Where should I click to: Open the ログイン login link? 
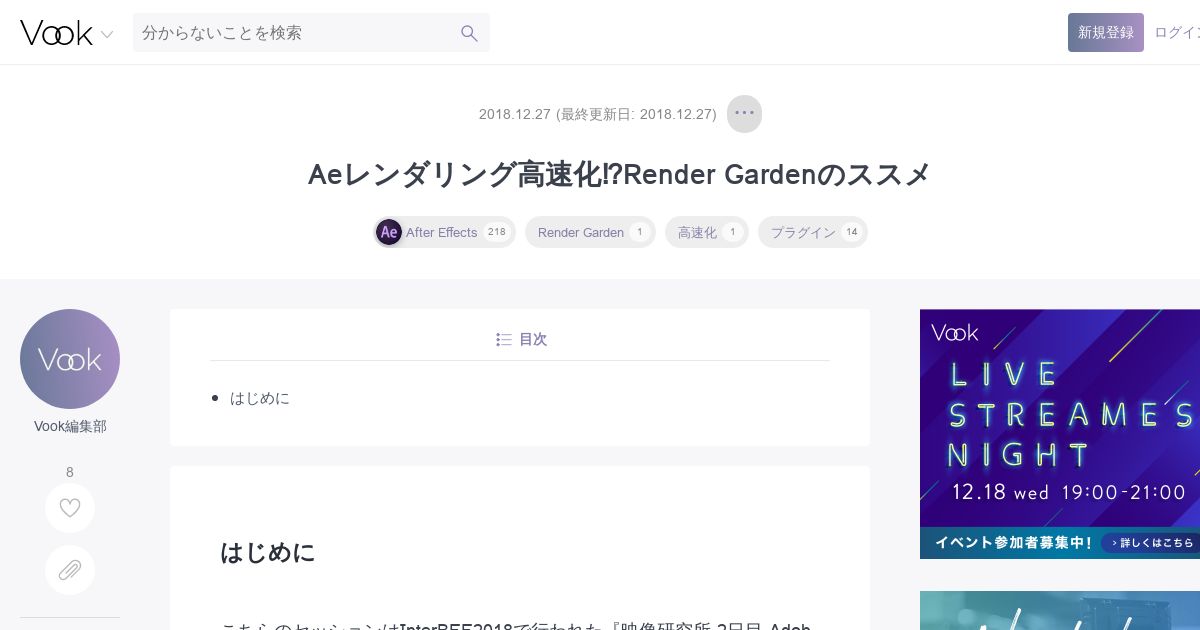click(1177, 33)
